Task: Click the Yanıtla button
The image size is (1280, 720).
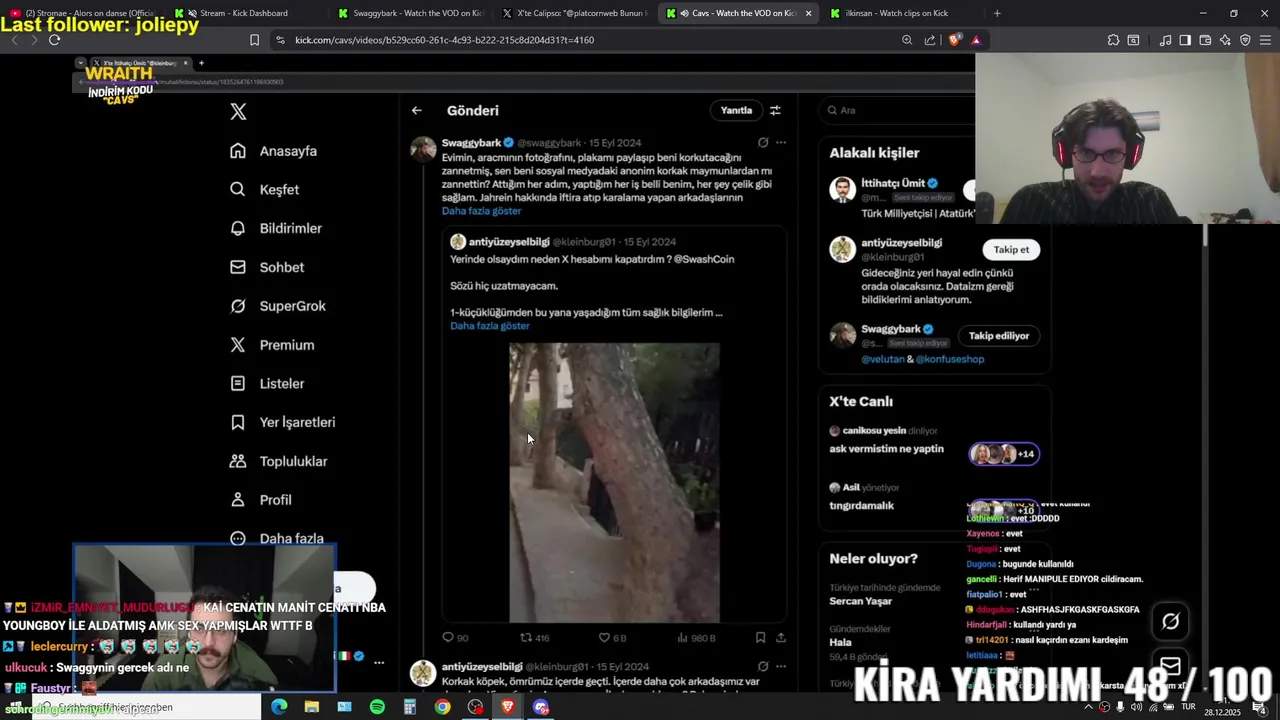Action: click(x=736, y=110)
